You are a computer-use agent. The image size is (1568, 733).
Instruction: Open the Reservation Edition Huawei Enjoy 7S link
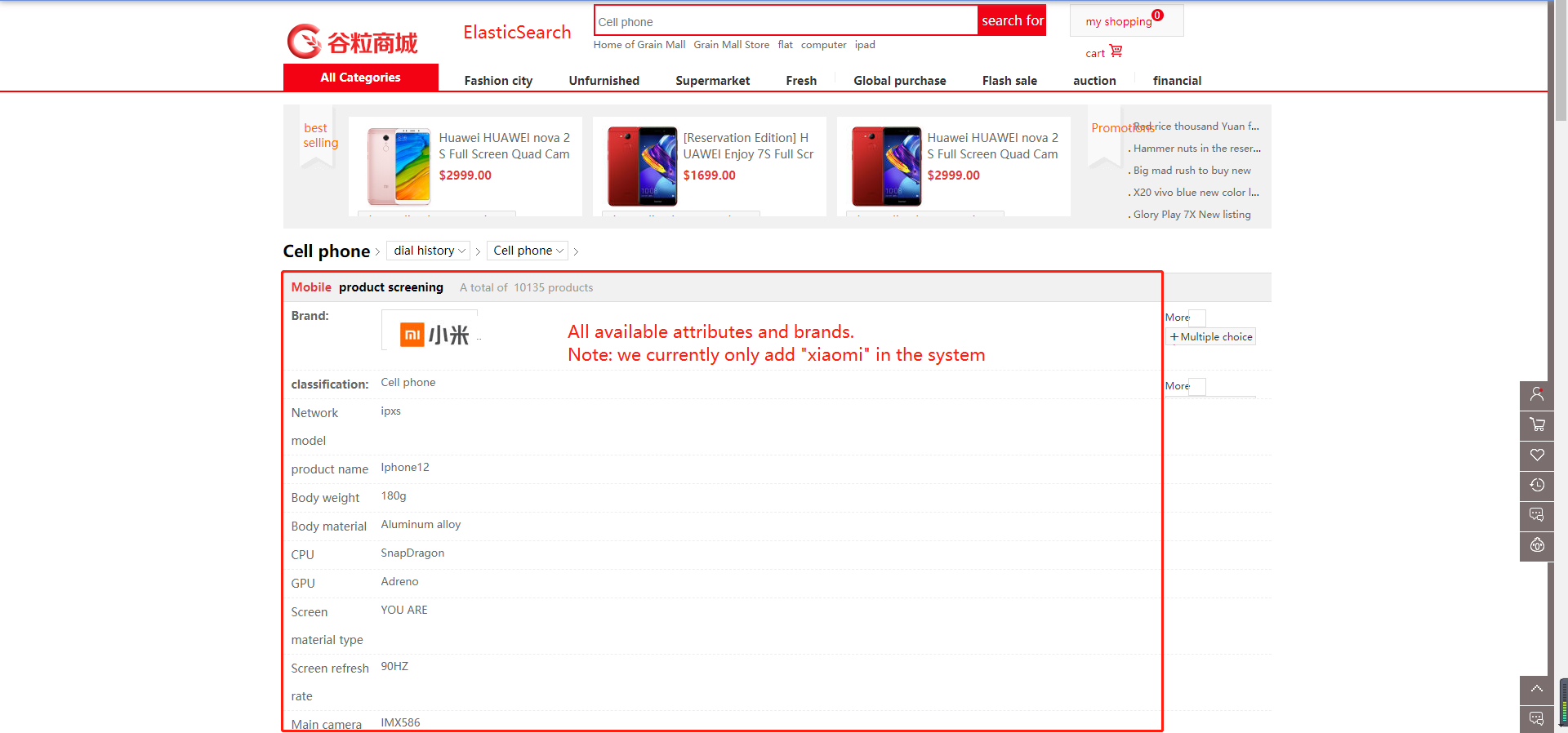click(x=748, y=146)
